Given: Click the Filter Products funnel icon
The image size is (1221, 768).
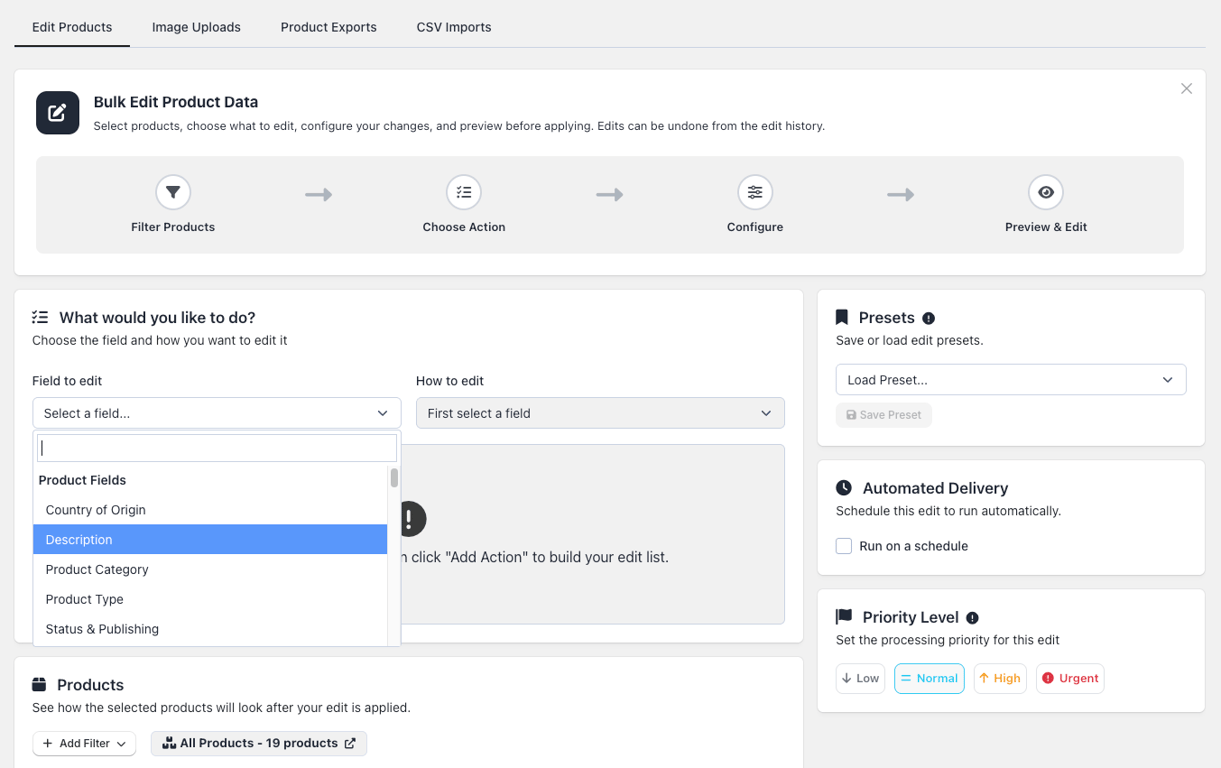Looking at the screenshot, I should [173, 192].
